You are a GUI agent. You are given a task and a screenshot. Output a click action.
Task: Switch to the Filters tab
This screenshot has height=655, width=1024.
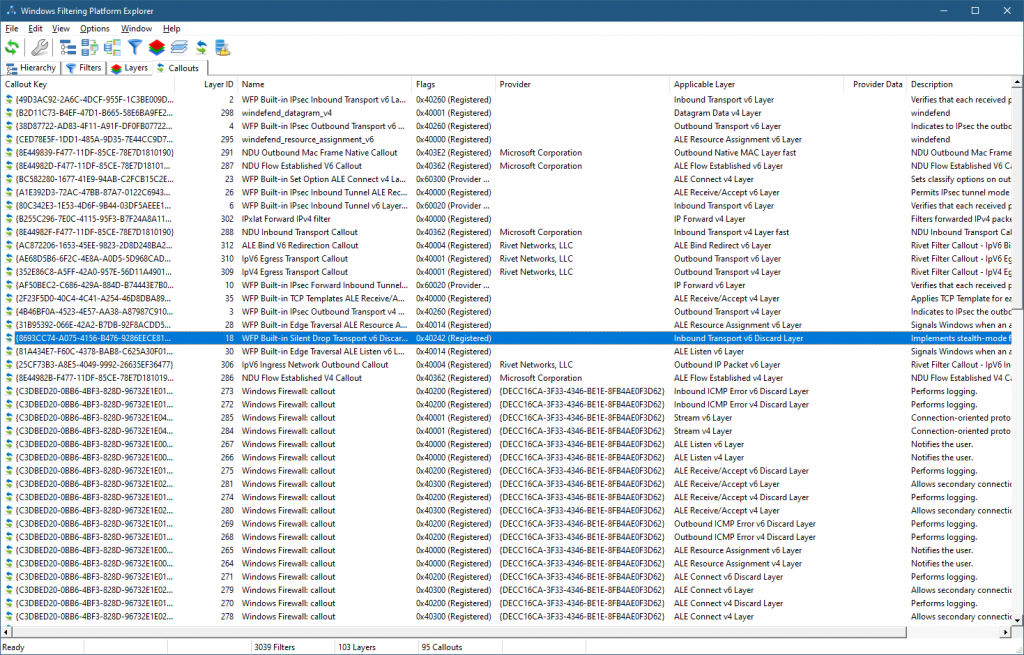84,68
